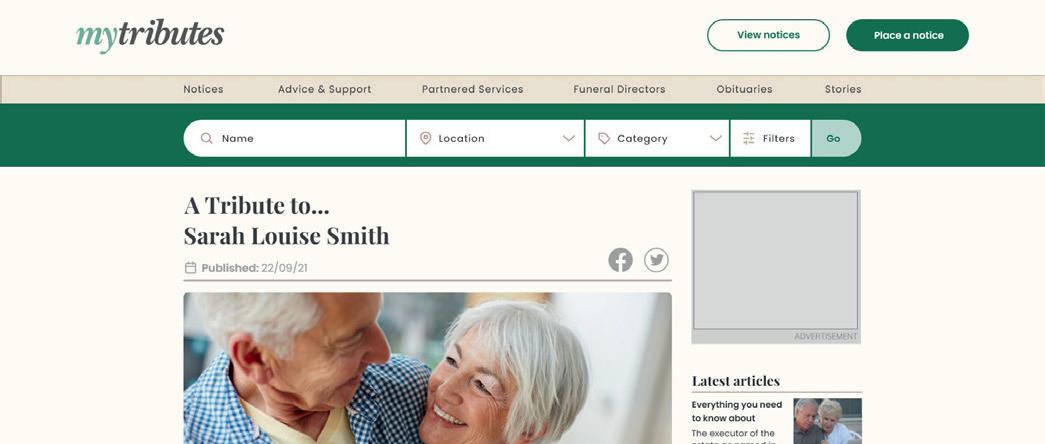
Task: Click the Place a notice button
Action: (x=908, y=35)
